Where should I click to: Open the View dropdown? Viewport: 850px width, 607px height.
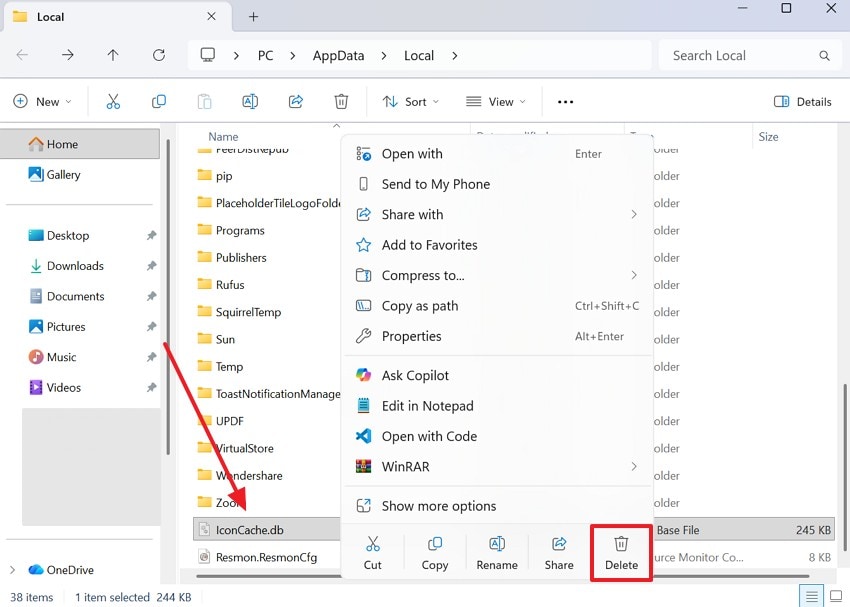(496, 102)
